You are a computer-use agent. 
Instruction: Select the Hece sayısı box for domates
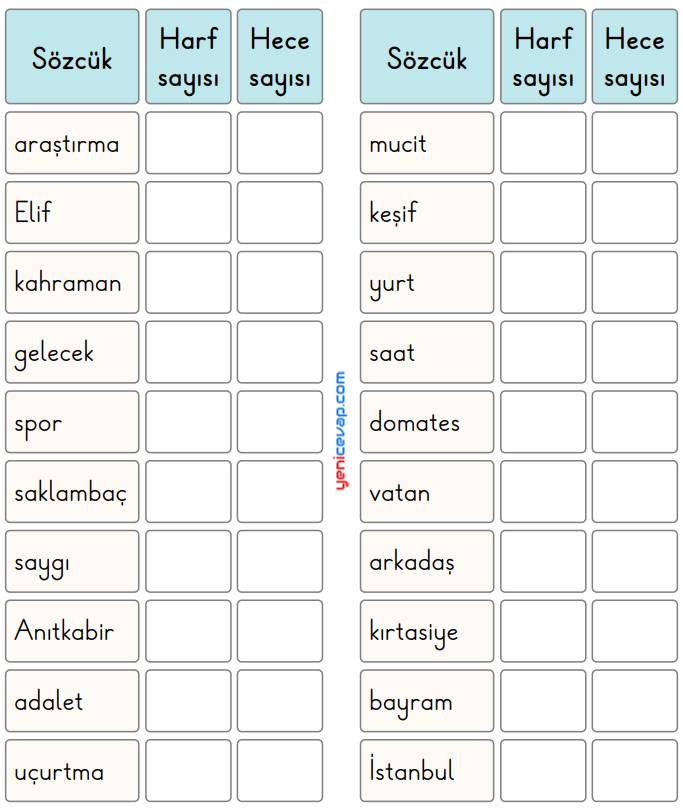click(x=634, y=422)
